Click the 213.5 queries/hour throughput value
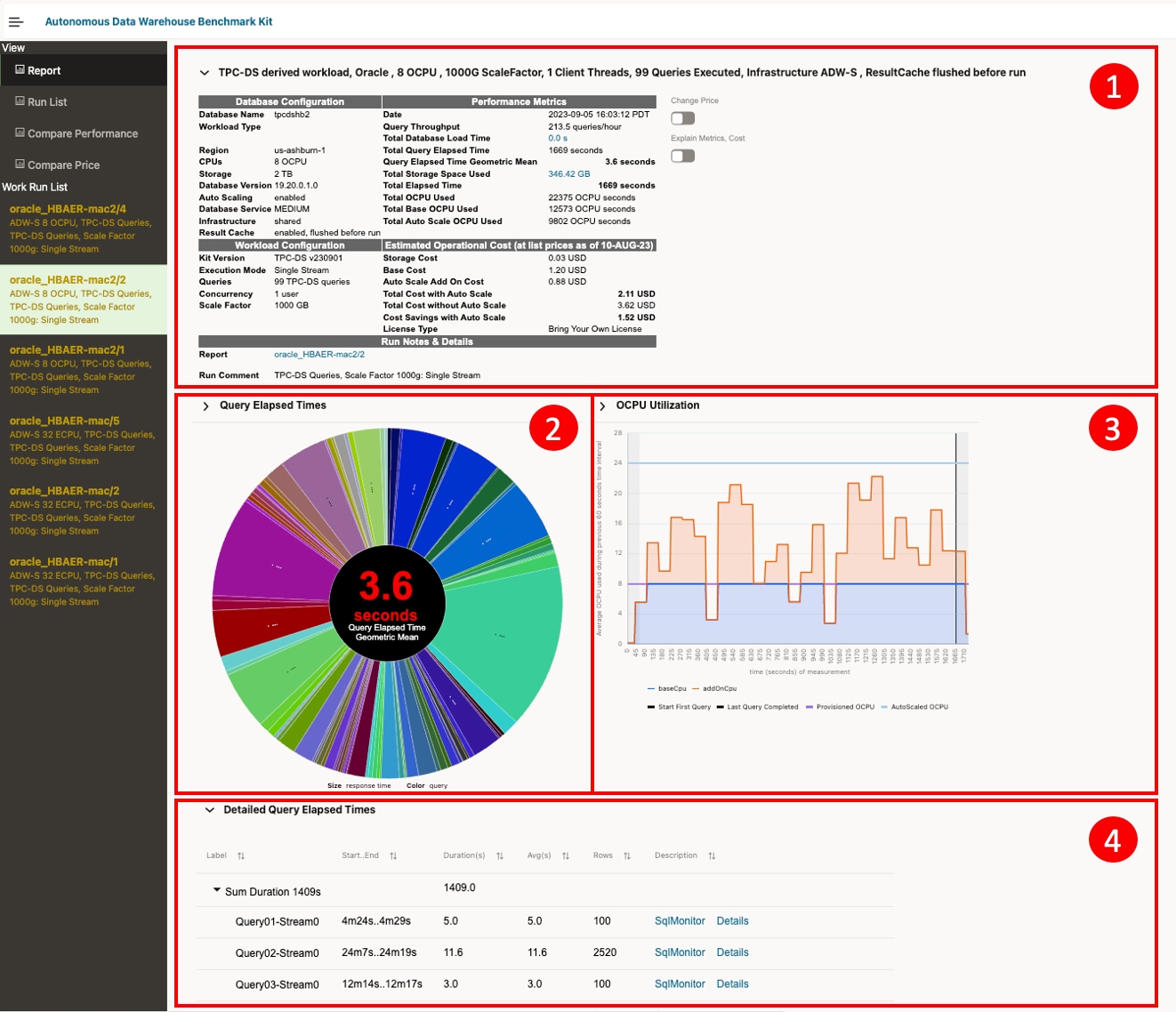This screenshot has height=1012, width=1176. click(584, 126)
